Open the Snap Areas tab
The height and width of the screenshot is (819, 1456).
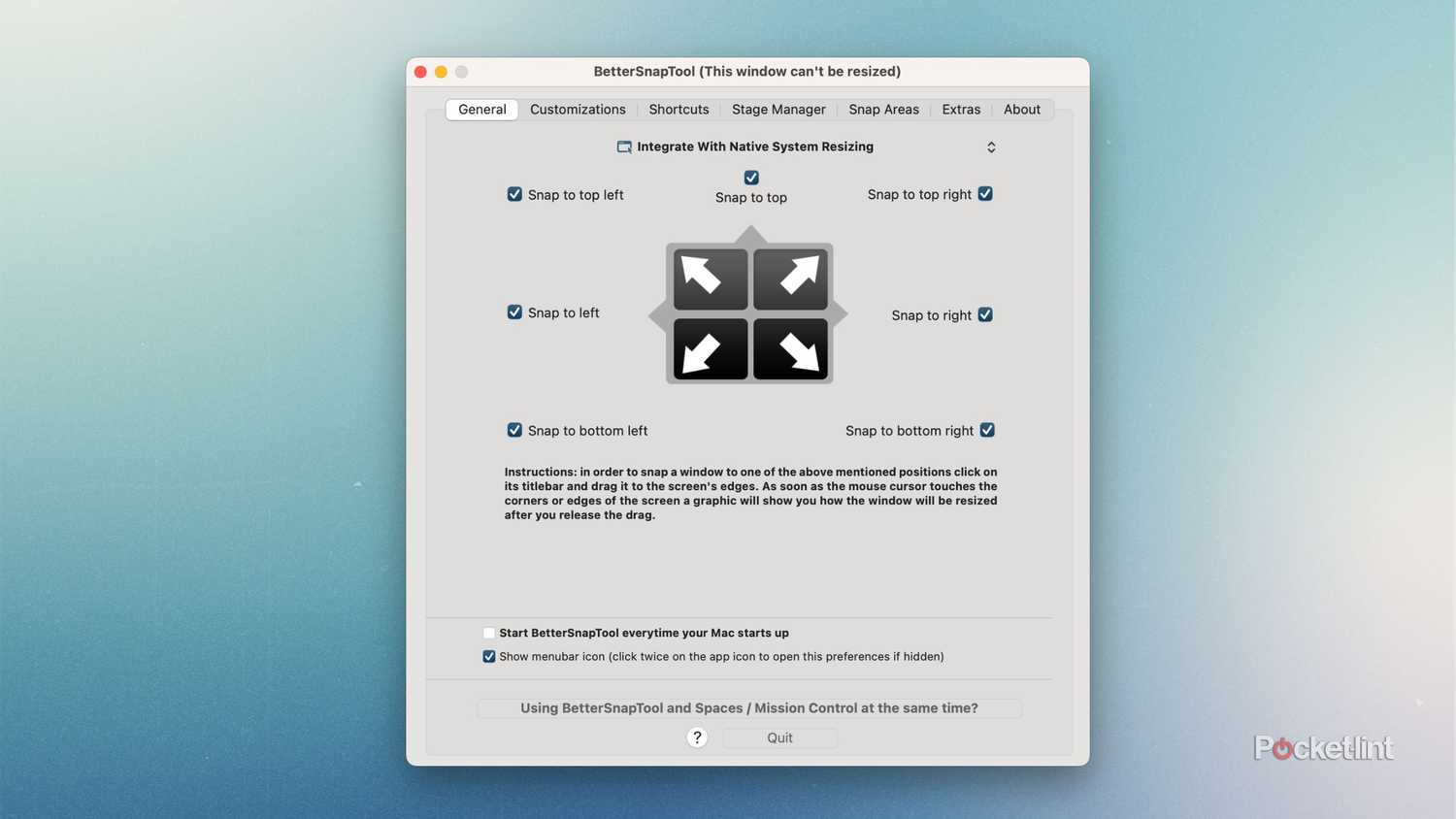pos(883,110)
